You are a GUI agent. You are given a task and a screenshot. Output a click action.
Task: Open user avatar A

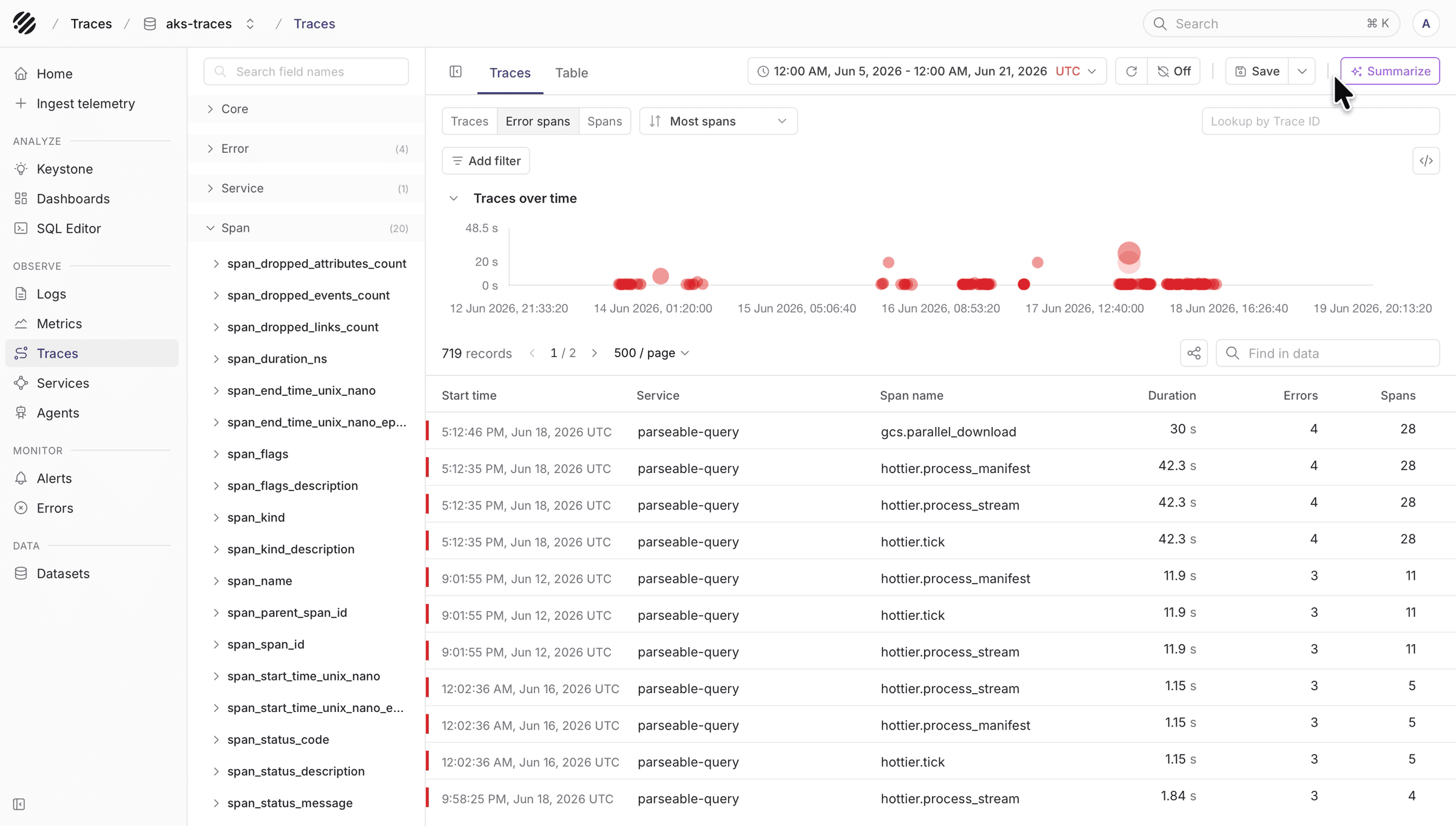click(1426, 24)
